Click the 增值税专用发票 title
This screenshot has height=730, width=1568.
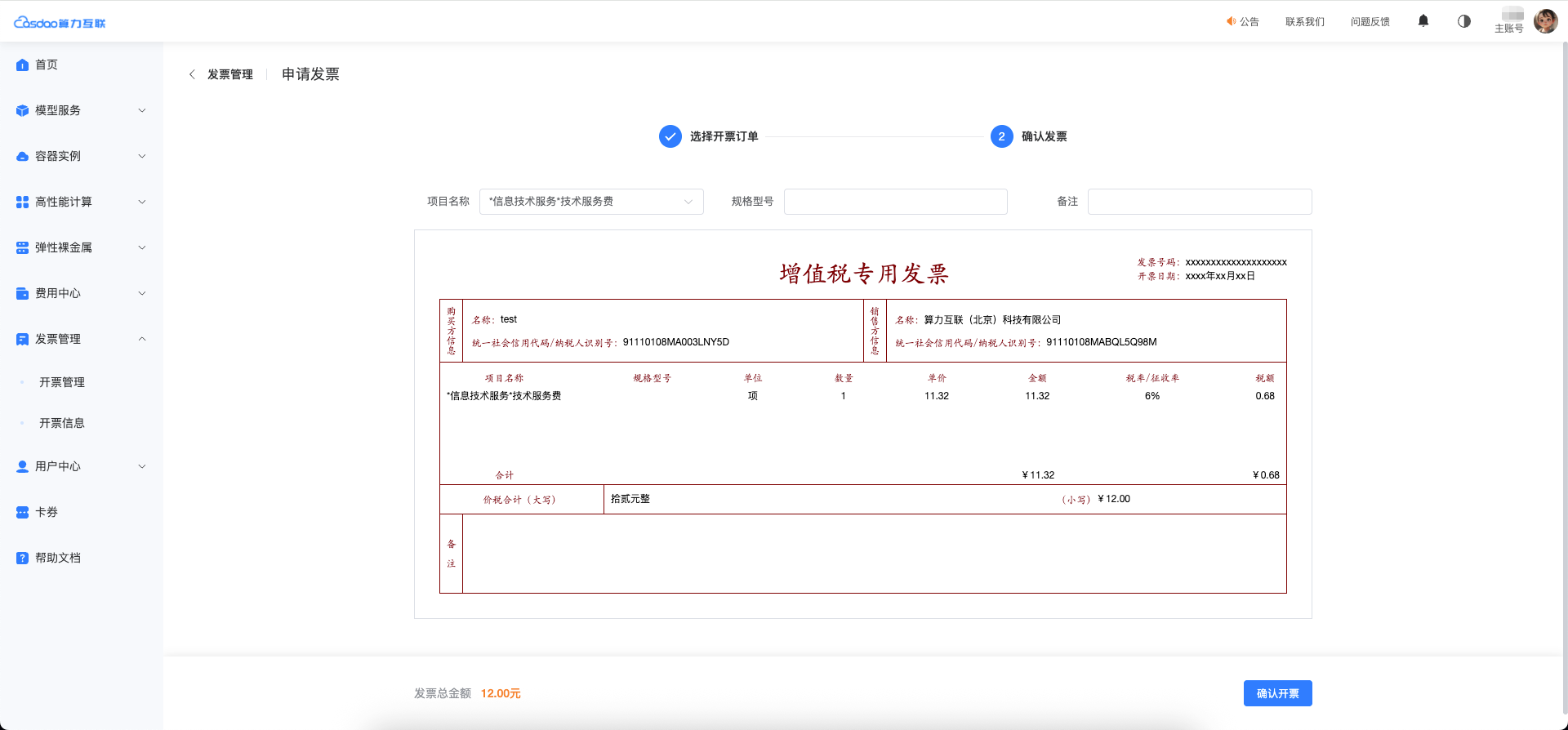click(x=864, y=274)
